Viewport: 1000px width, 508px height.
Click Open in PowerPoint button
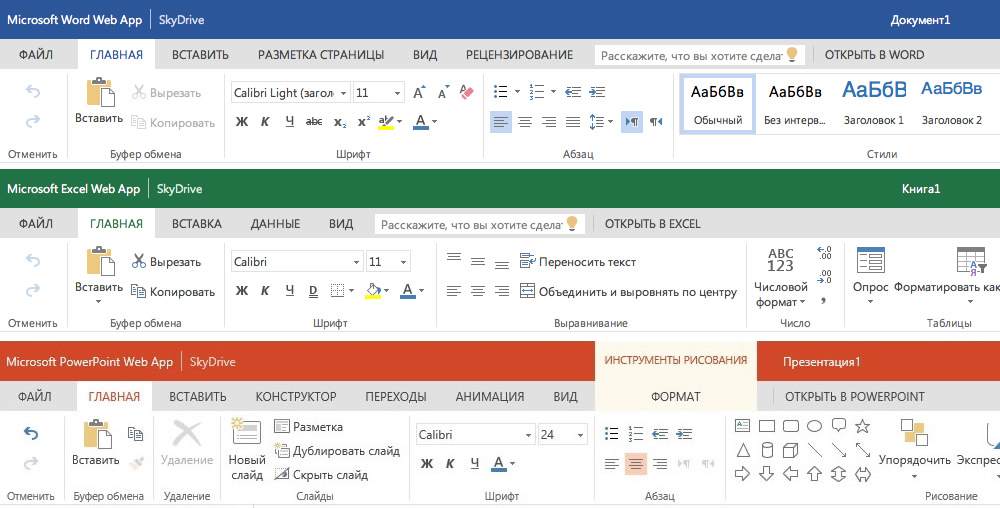point(855,396)
